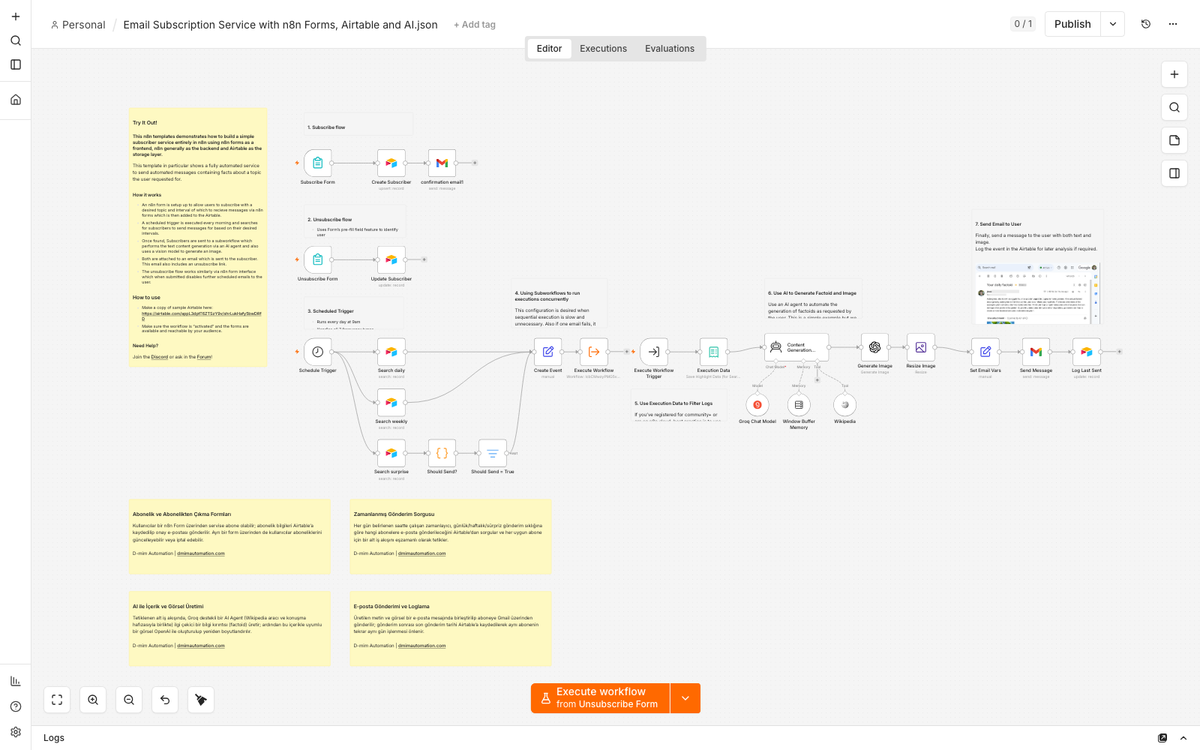
Task: Pop out Logs panel icon
Action: point(1162,738)
